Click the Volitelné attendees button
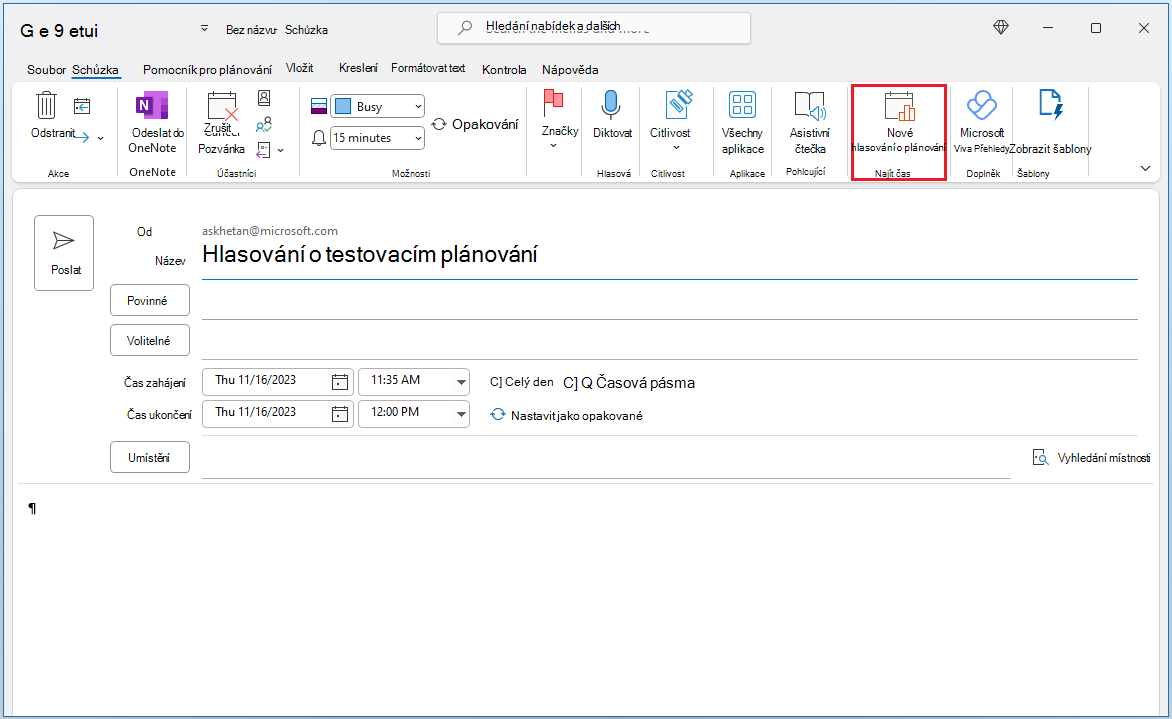 pyautogui.click(x=149, y=340)
